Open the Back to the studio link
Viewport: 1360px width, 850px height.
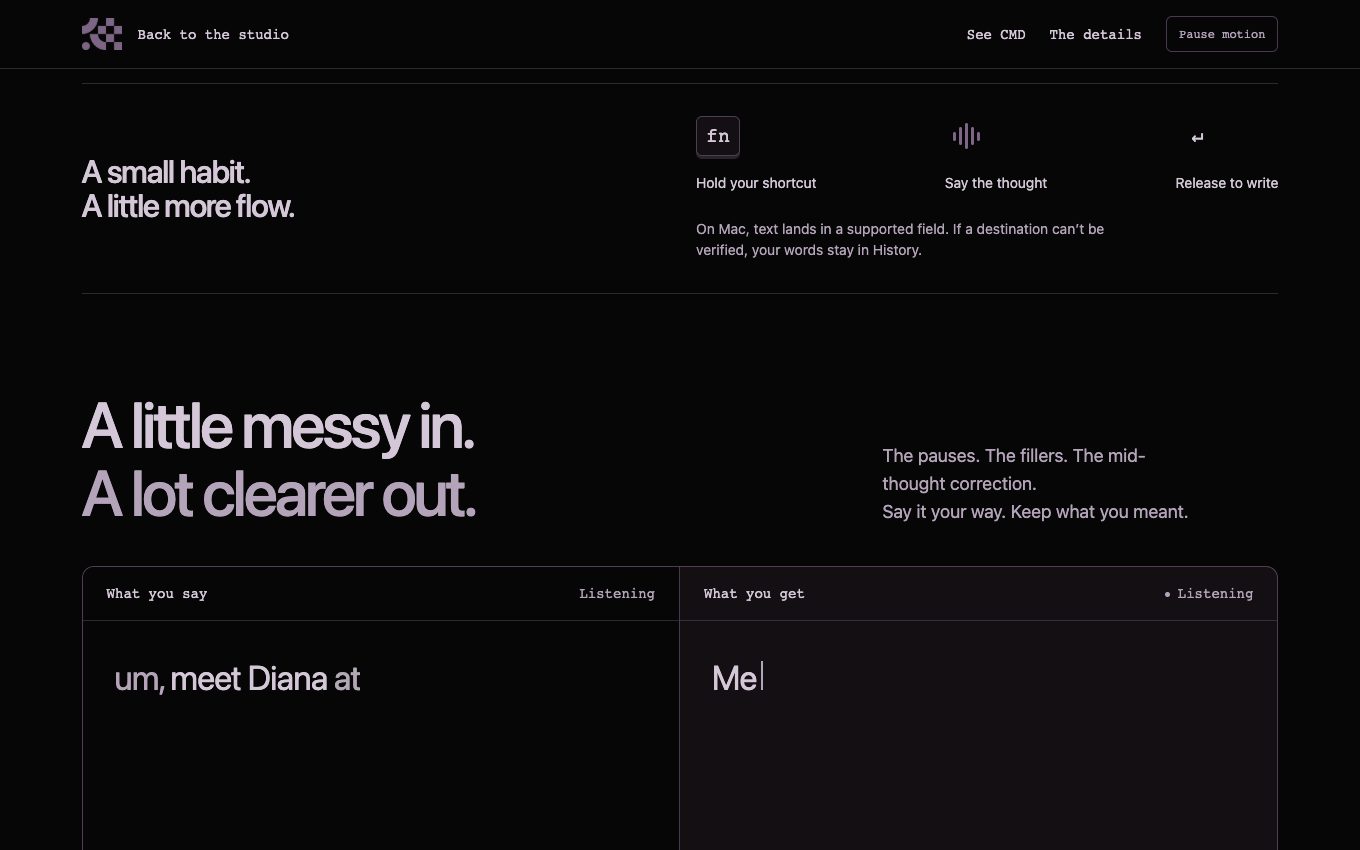213,34
